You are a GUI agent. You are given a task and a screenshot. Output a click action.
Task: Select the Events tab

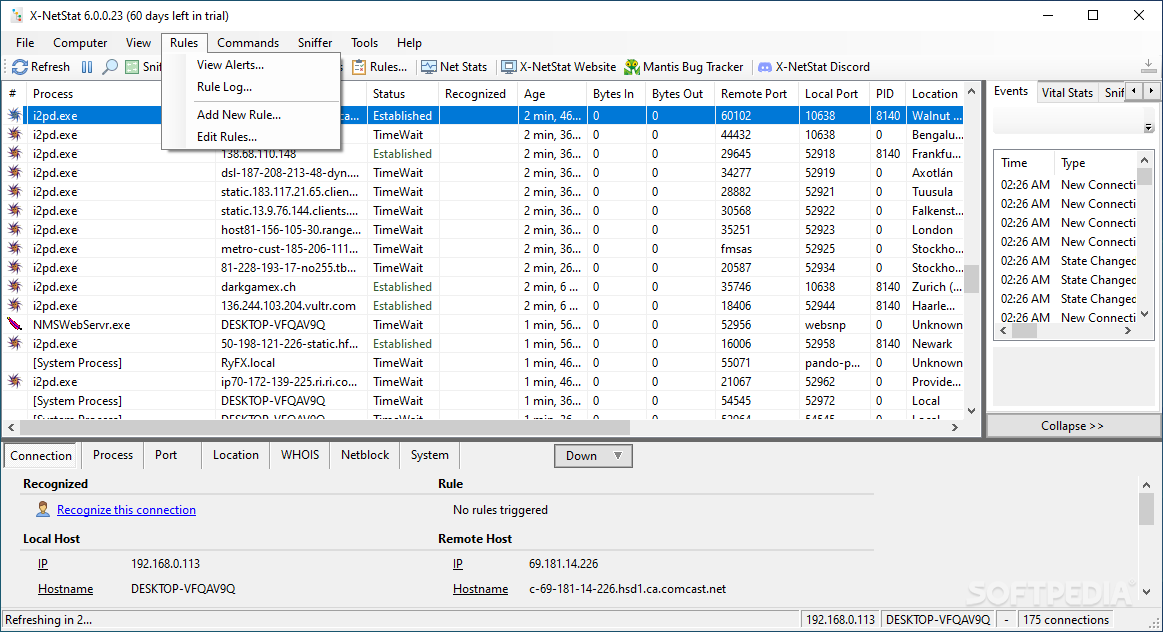click(x=1011, y=91)
